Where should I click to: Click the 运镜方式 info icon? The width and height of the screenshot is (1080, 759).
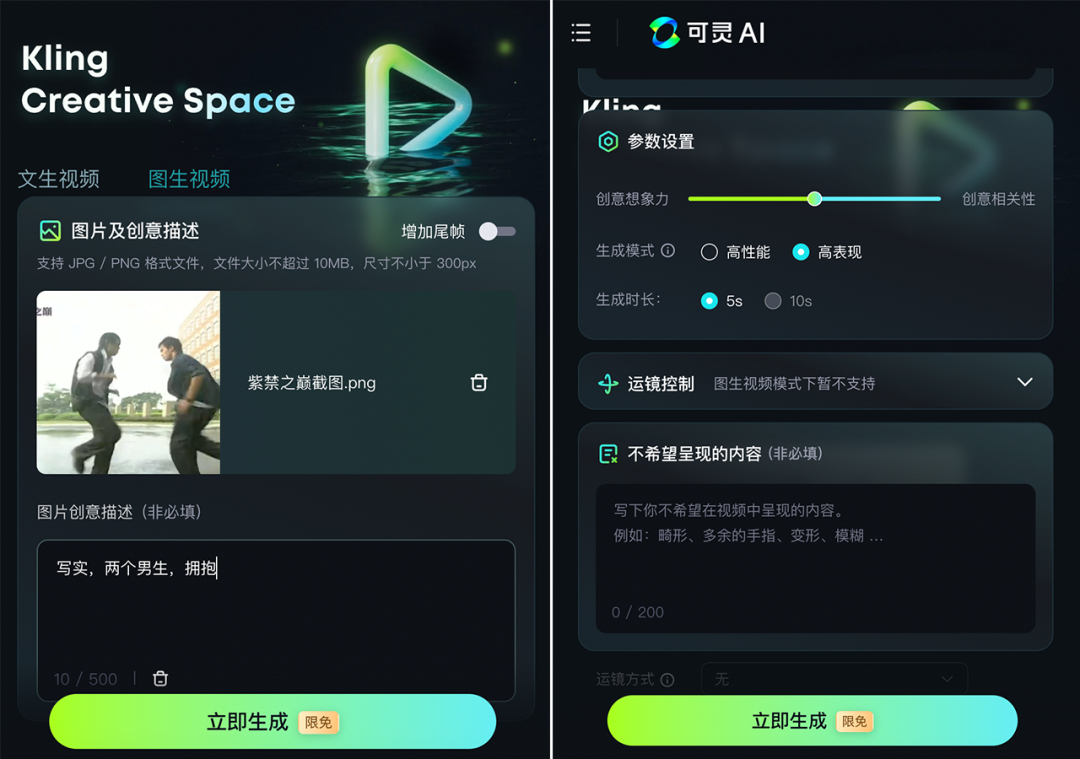(667, 680)
